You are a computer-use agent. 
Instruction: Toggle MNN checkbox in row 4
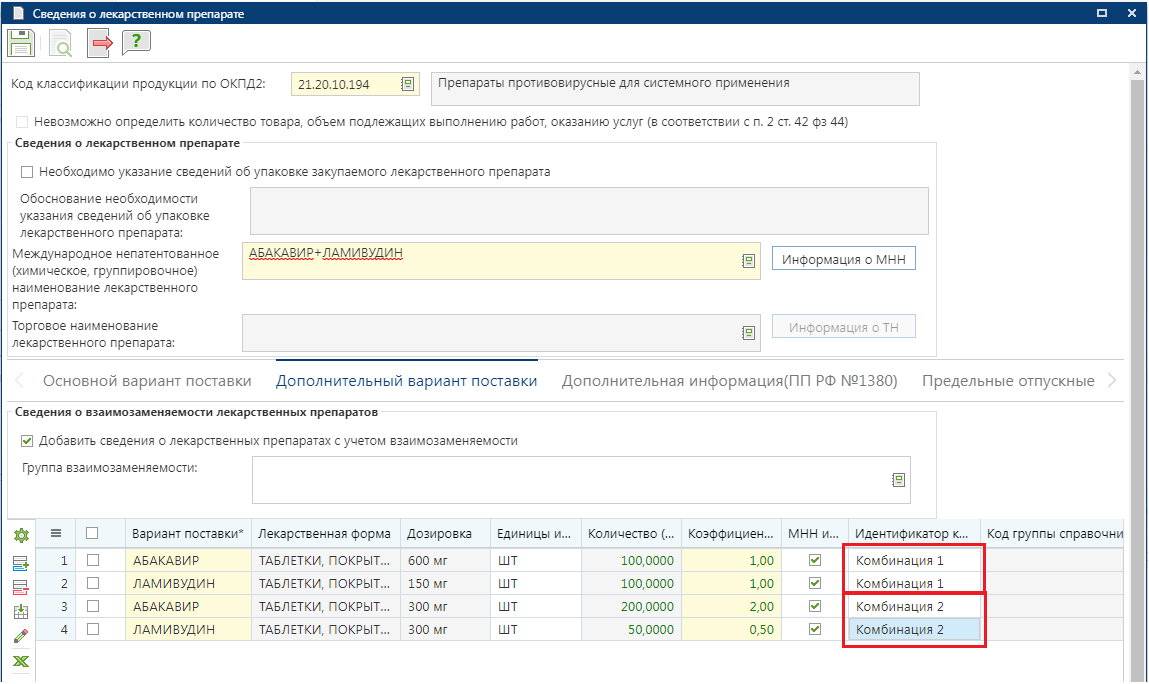point(814,629)
